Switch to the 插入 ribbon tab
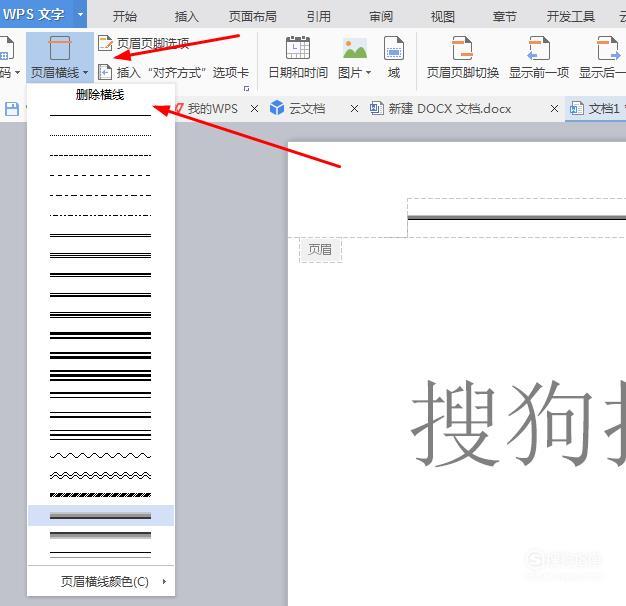Image resolution: width=626 pixels, height=606 pixels. pos(186,16)
